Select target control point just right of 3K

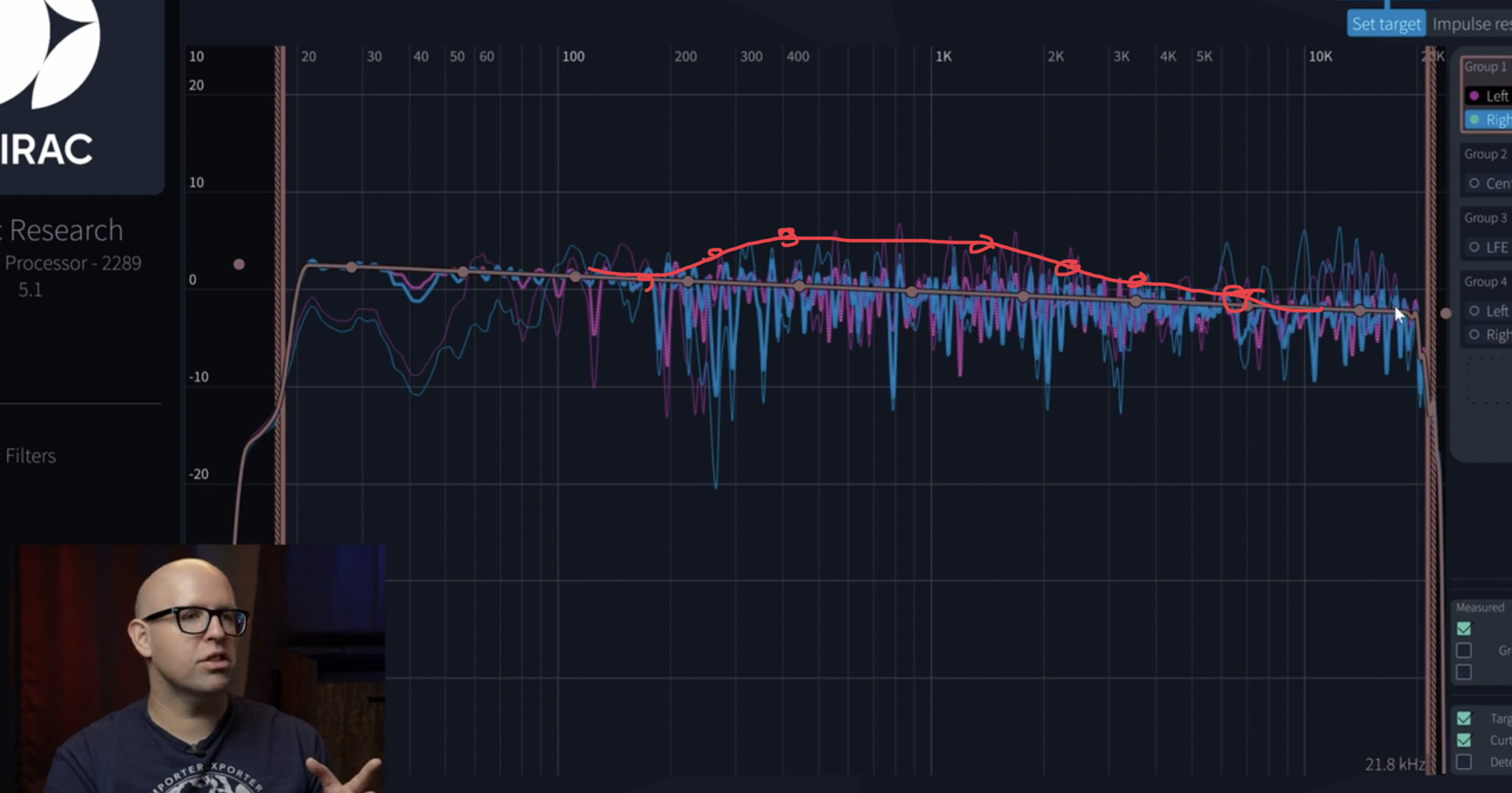(1136, 301)
